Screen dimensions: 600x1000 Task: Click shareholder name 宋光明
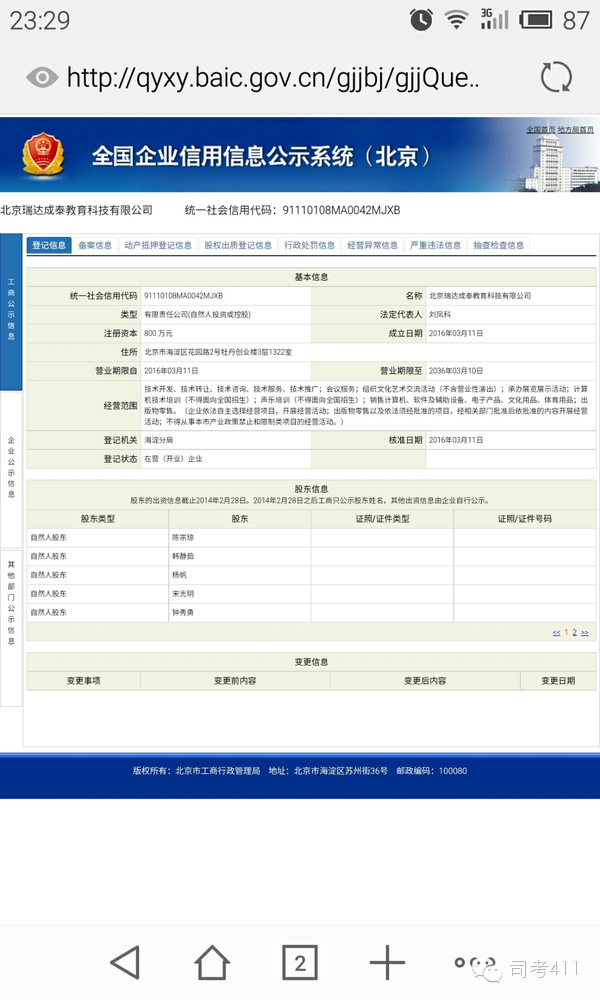tap(183, 593)
